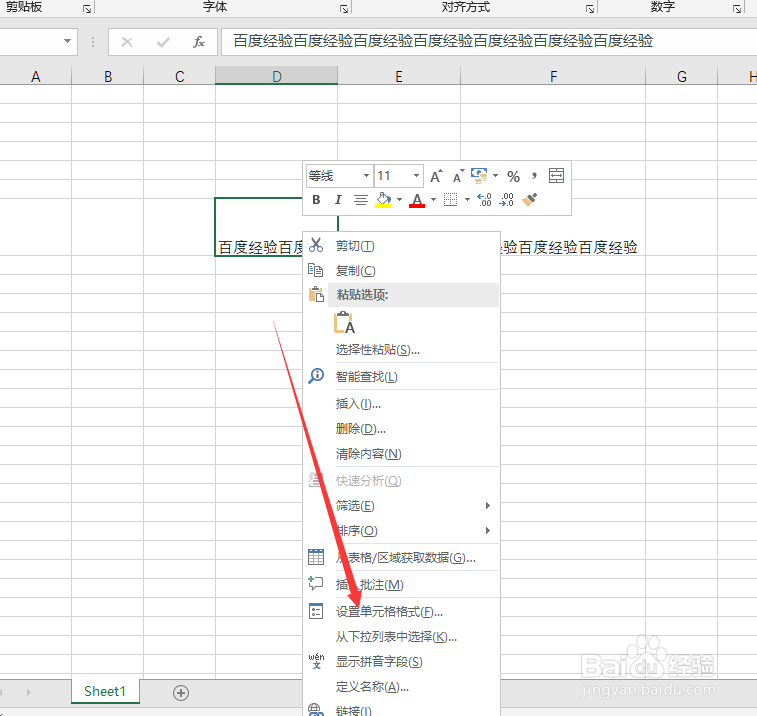The height and width of the screenshot is (716, 757).
Task: Toggle Bold in mini toolbar
Action: (x=316, y=199)
